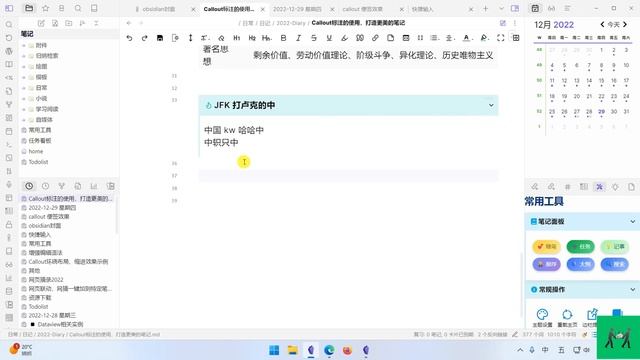Image resolution: width=640 pixels, height=360 pixels.
Task: Switch to the obsidian封面 tab
Action: click(159, 9)
